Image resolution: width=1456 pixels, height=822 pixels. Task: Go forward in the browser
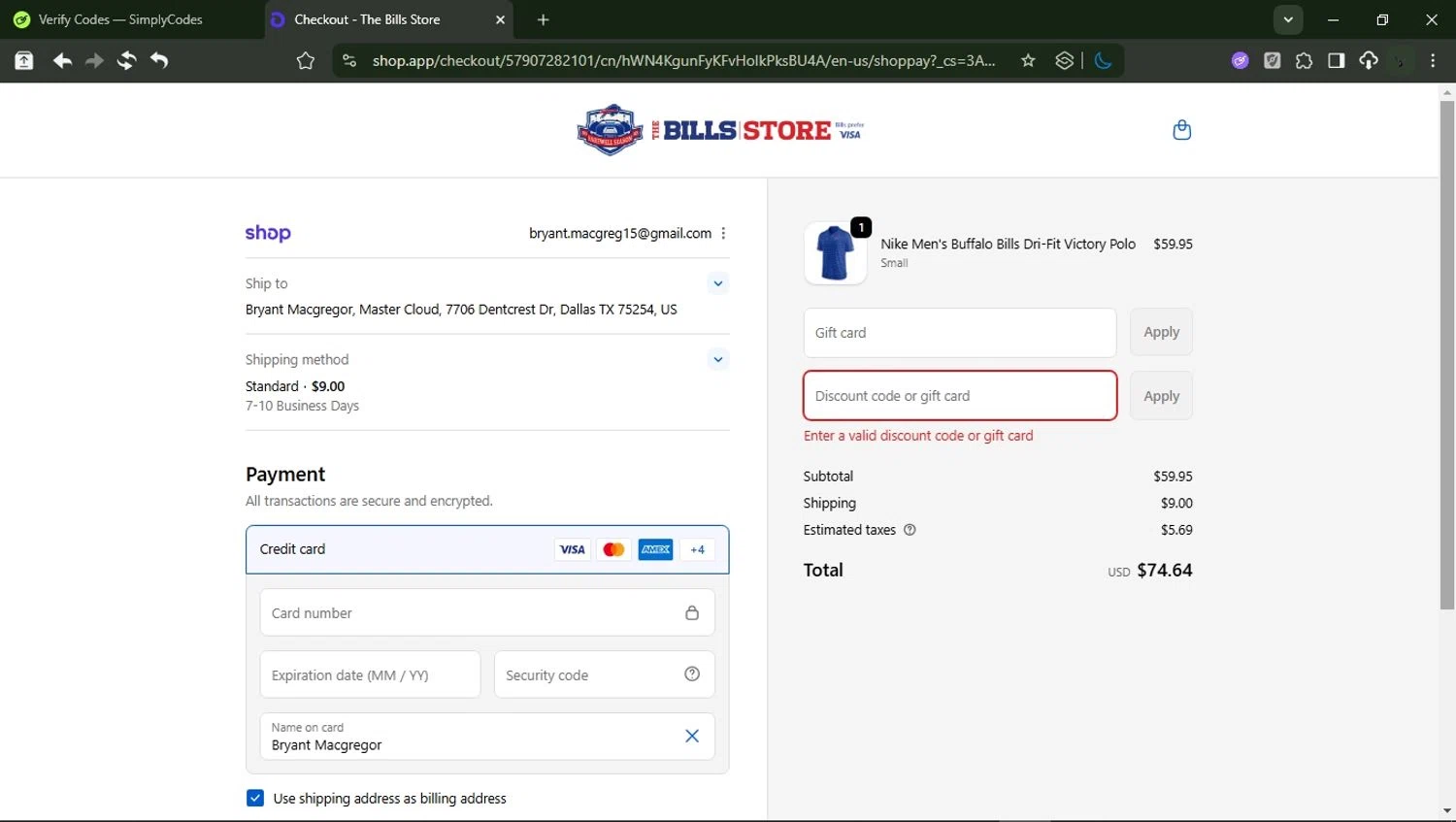[94, 60]
